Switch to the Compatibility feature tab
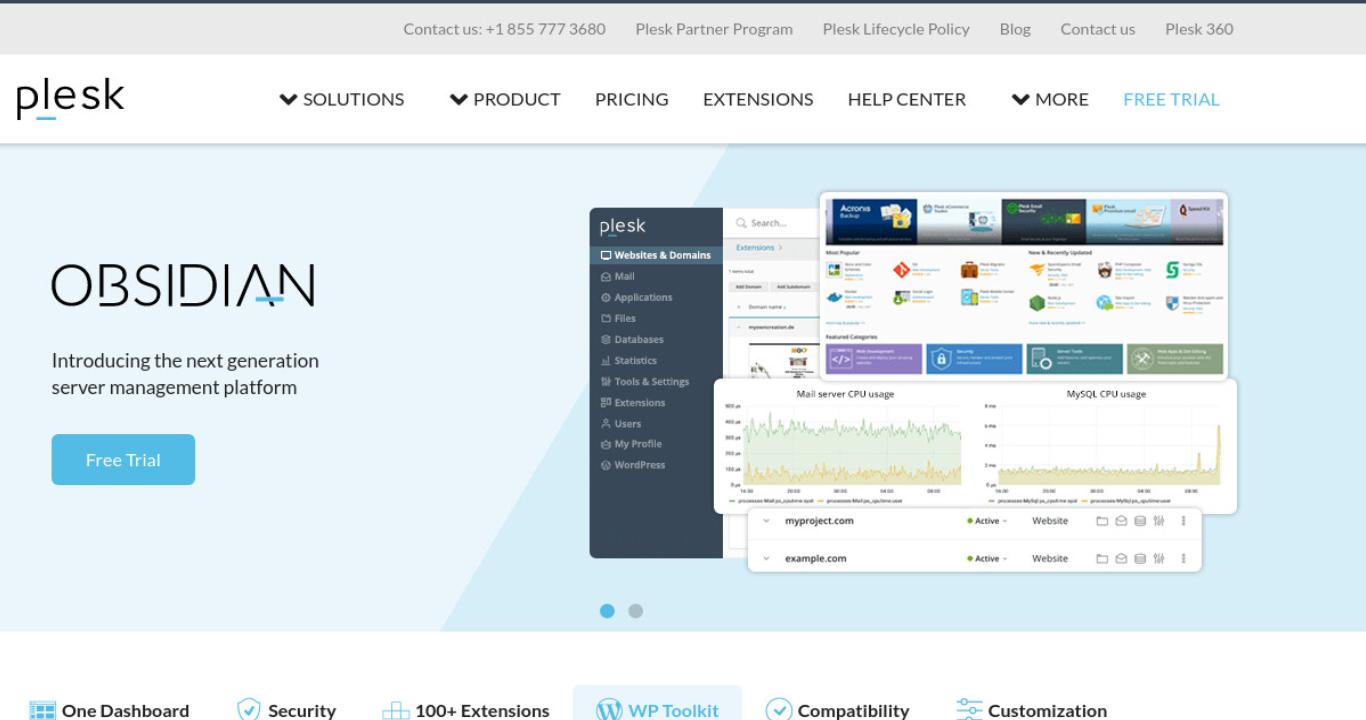This screenshot has width=1366, height=720. [x=837, y=710]
